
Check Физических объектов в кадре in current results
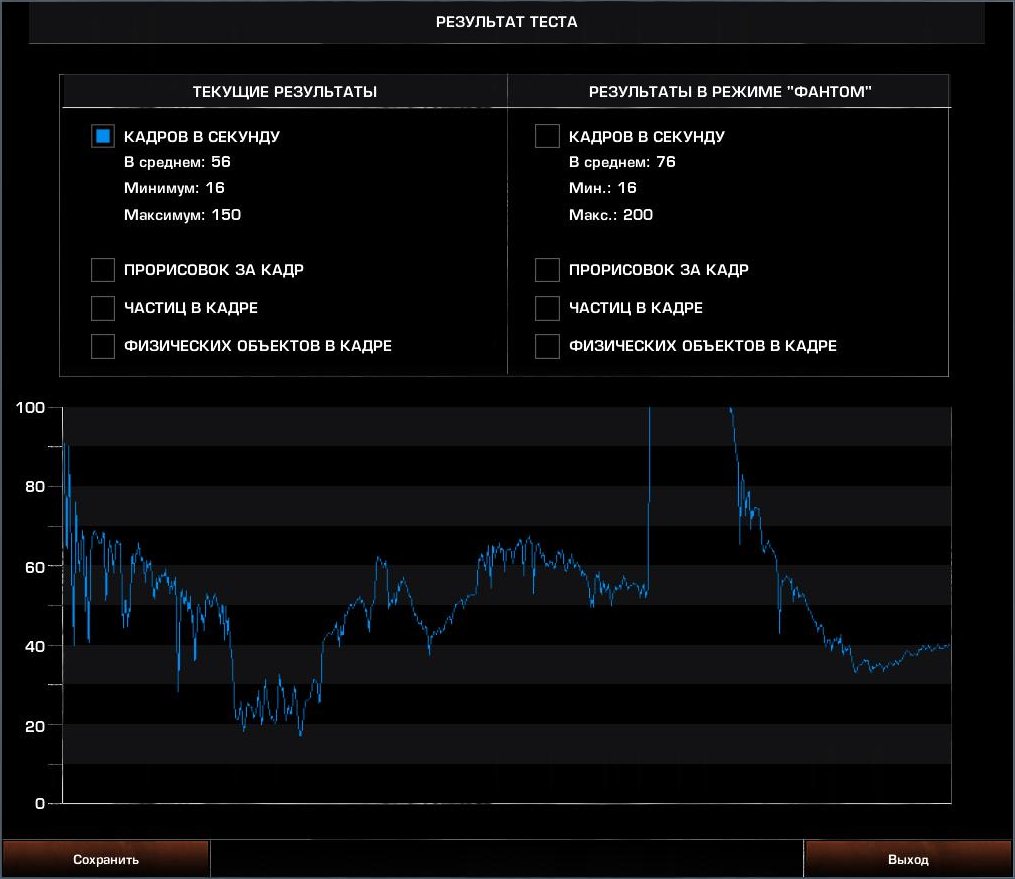103,346
